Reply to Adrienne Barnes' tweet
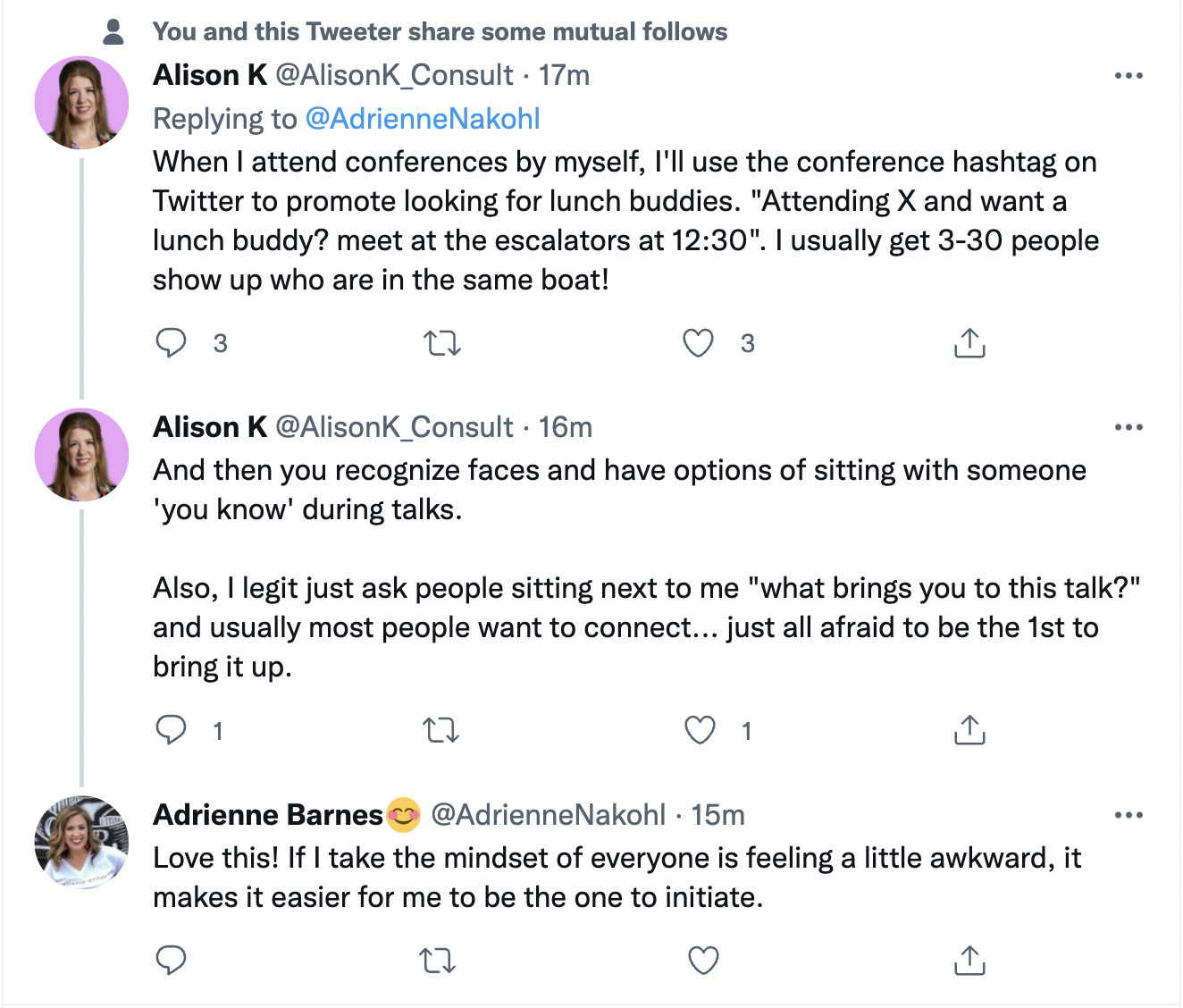The width and height of the screenshot is (1183, 1008). click(172, 961)
